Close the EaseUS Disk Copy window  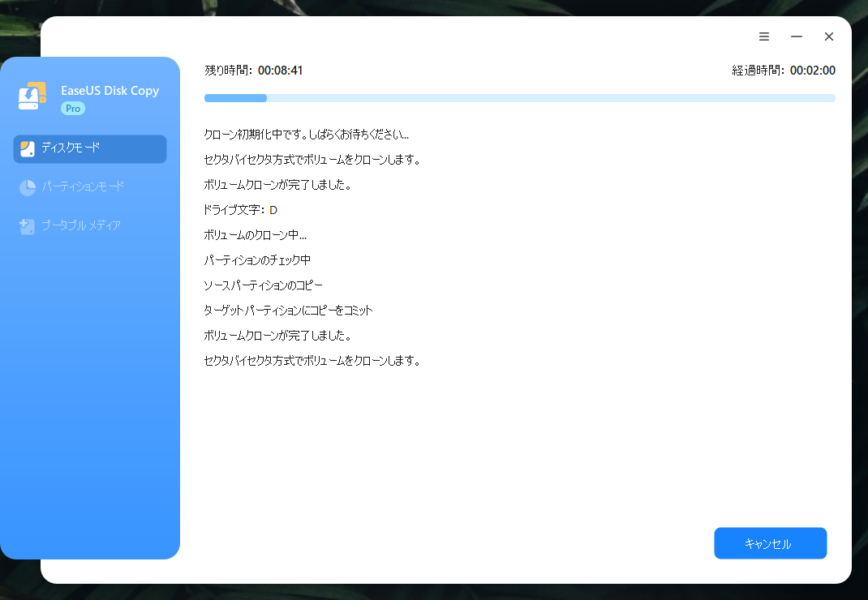tap(829, 36)
